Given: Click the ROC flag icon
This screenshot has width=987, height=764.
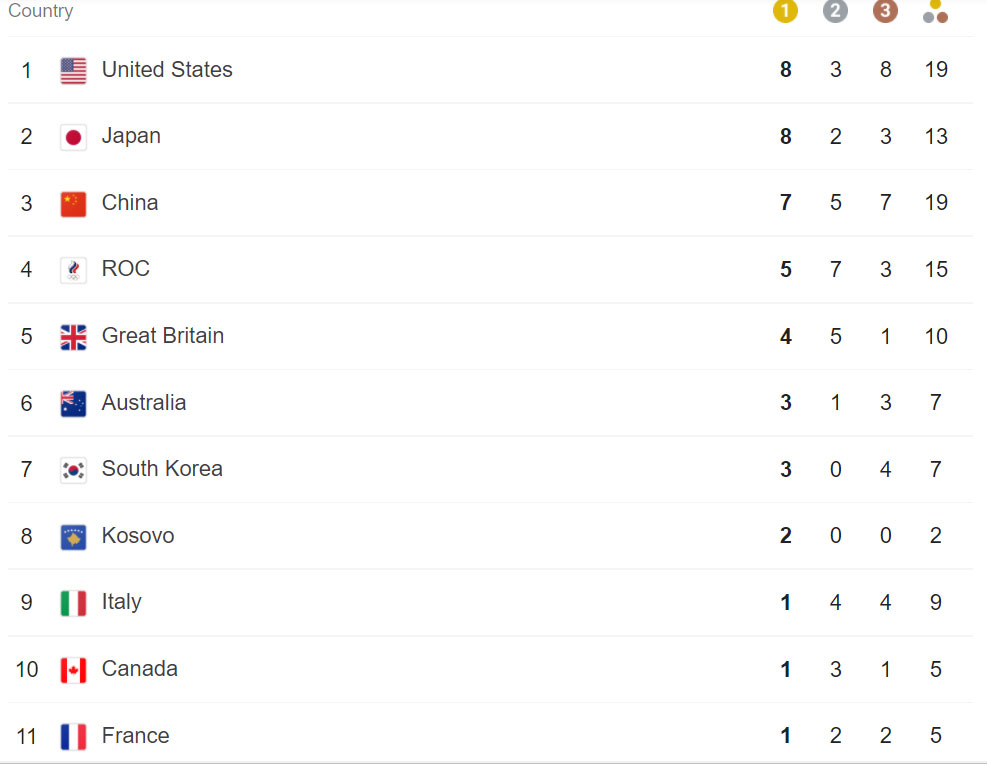Looking at the screenshot, I should 73,271.
